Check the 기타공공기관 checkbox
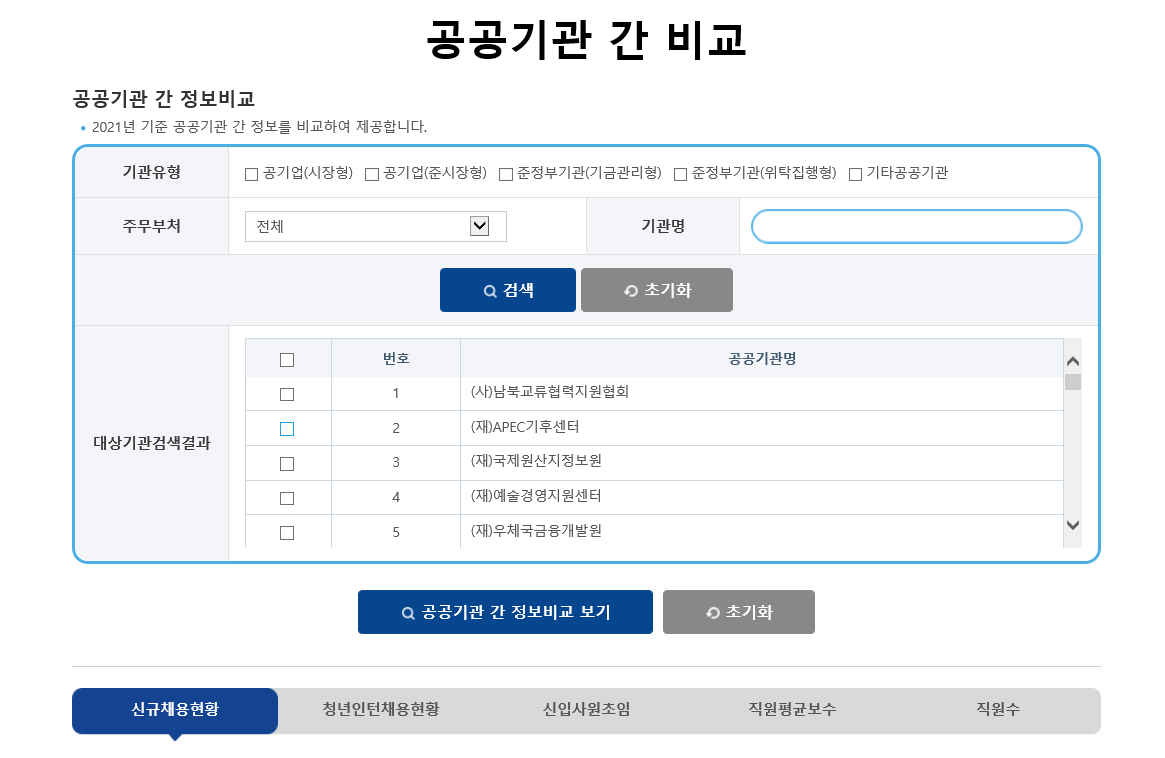Image resolution: width=1165 pixels, height=758 pixels. (x=855, y=173)
